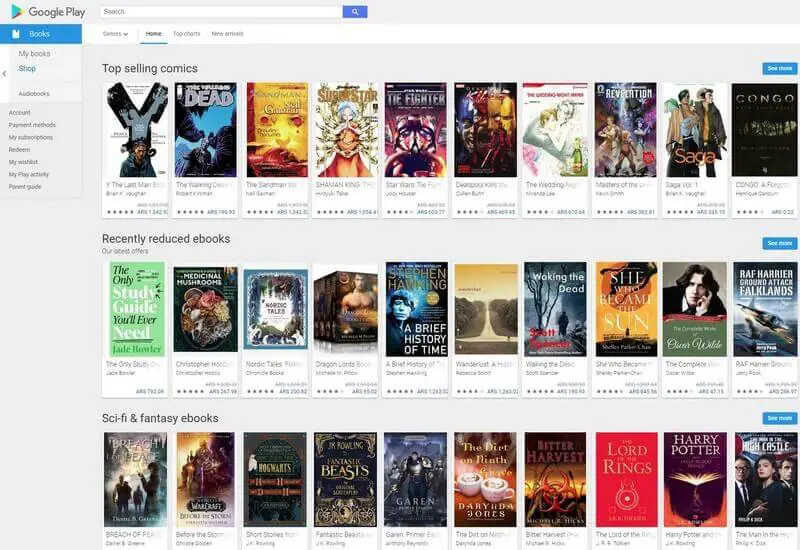800x550 pixels.
Task: Open The Wedding Night manga cover
Action: (555, 130)
